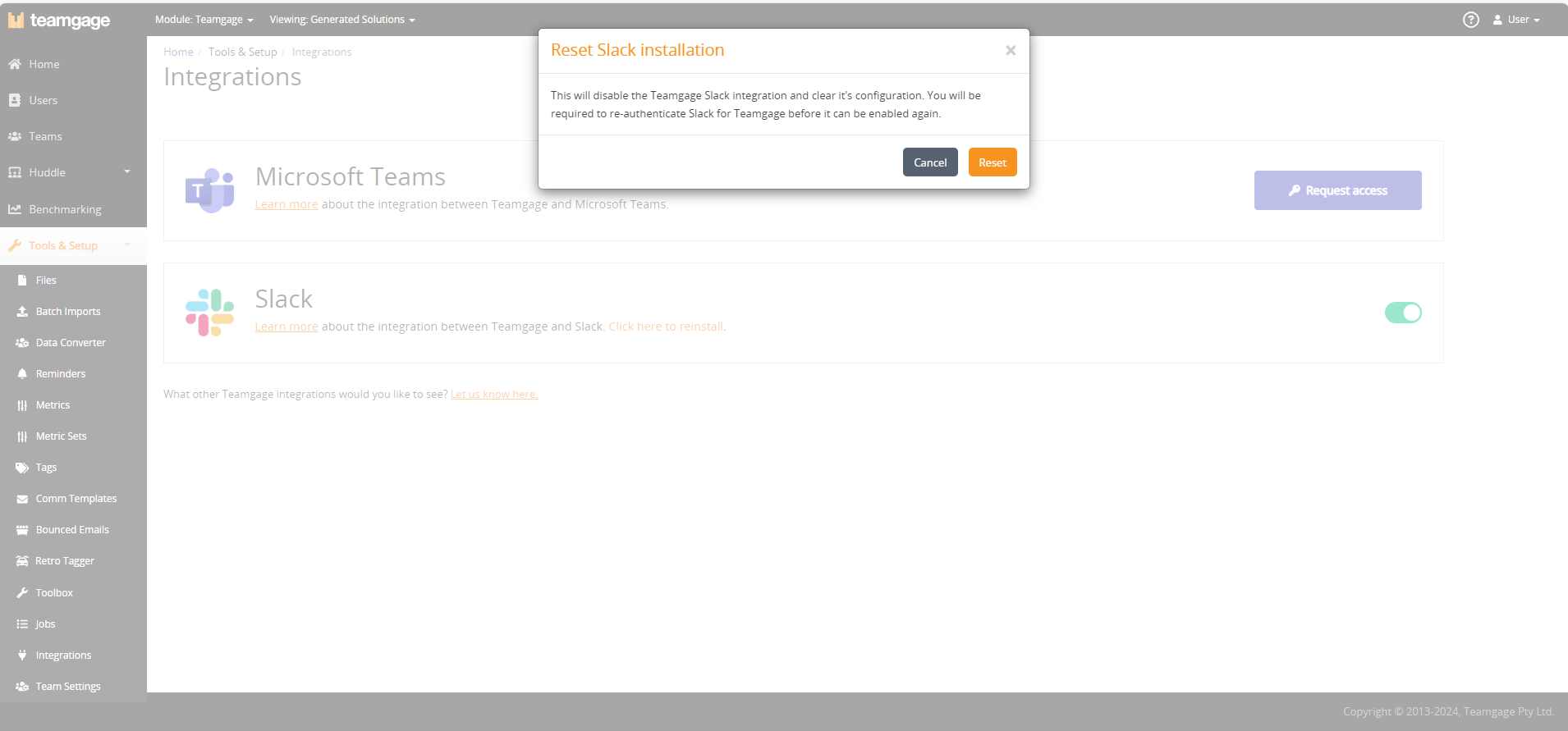
Task: Click the copyright Teamgage Pty Ltd text
Action: coord(1449,711)
